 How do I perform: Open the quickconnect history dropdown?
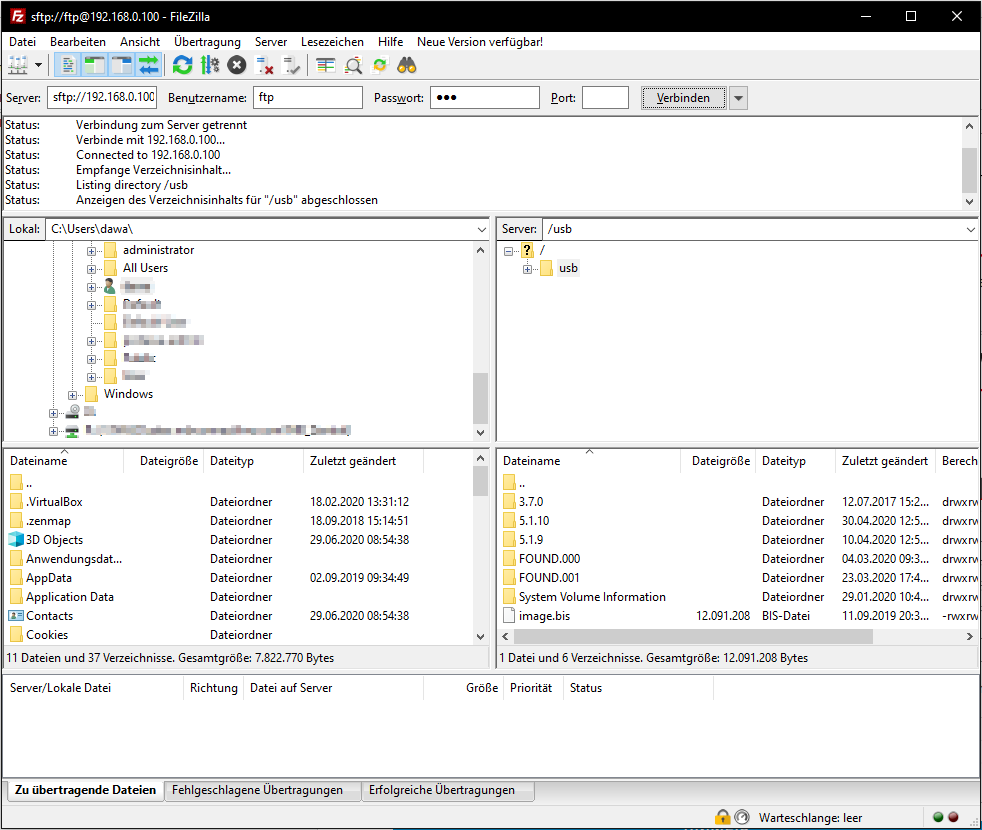pyautogui.click(x=739, y=98)
